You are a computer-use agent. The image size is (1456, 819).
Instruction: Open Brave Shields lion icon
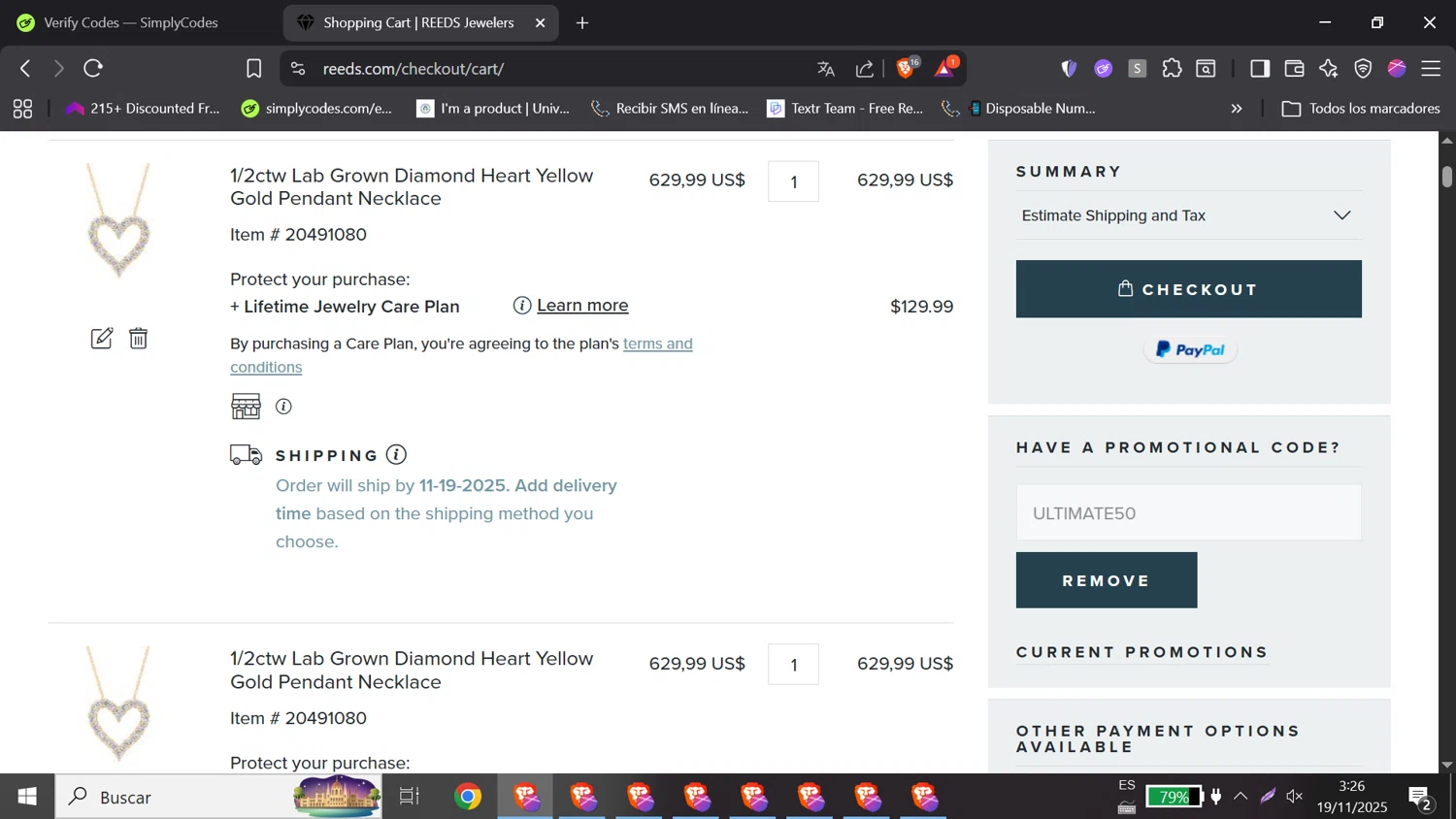pos(907,68)
